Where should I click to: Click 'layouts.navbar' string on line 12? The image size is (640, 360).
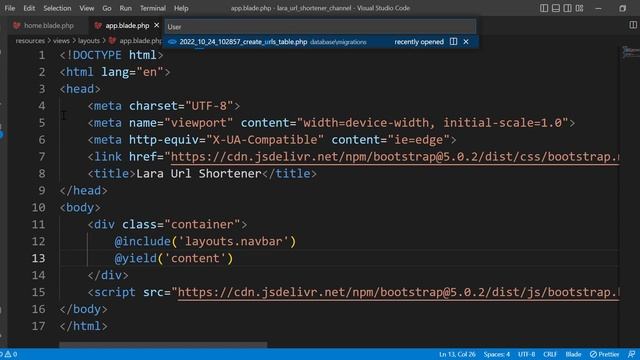point(233,241)
